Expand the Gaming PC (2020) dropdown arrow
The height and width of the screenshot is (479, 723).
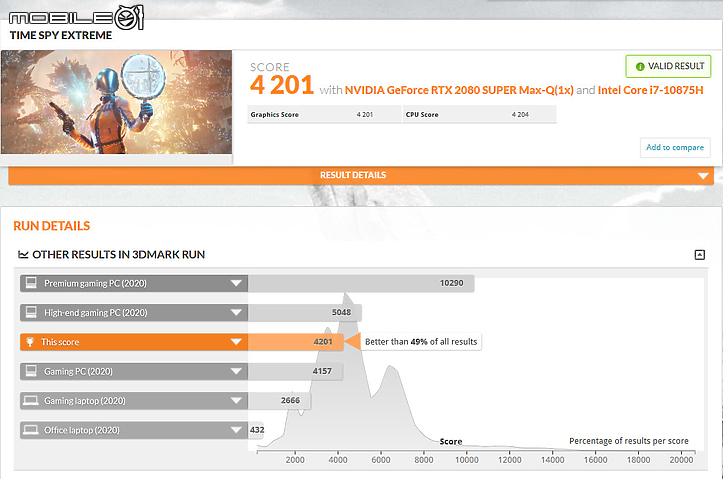click(x=236, y=371)
